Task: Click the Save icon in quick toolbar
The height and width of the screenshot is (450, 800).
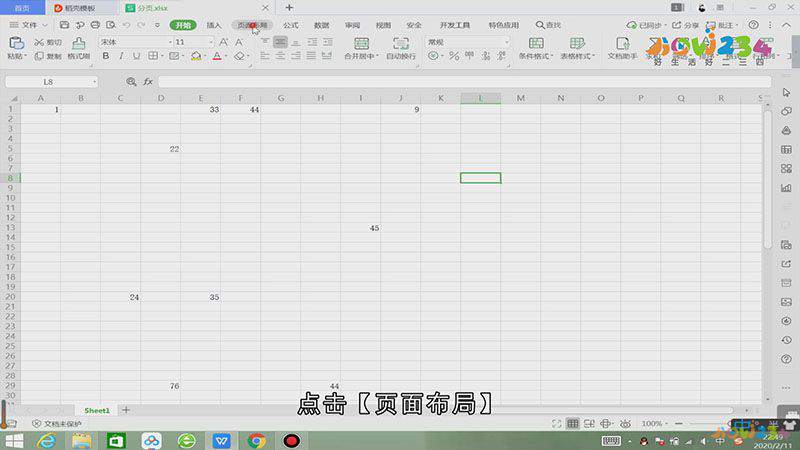Action: pyautogui.click(x=64, y=24)
